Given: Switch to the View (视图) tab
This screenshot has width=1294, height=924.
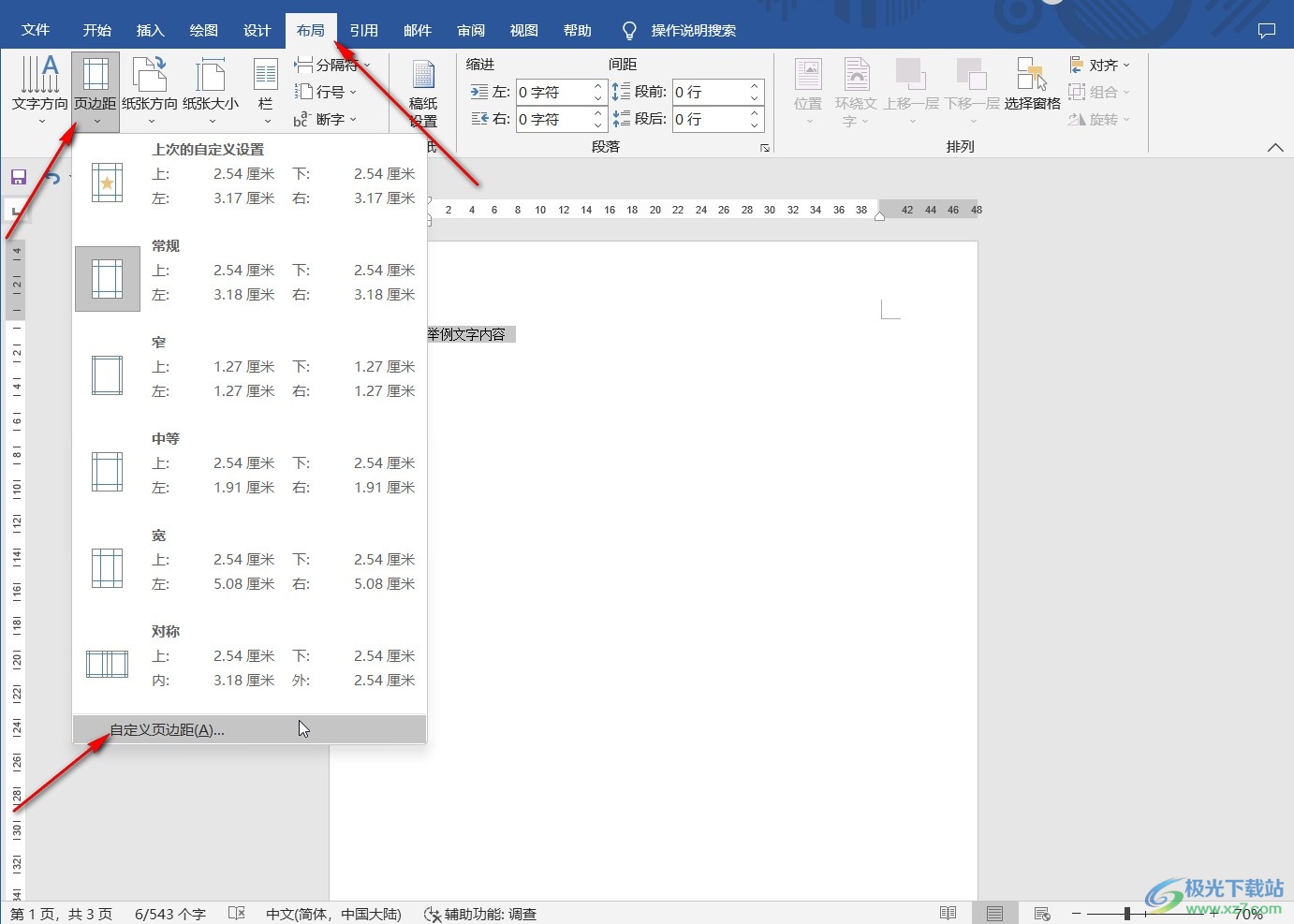Looking at the screenshot, I should tap(524, 30).
